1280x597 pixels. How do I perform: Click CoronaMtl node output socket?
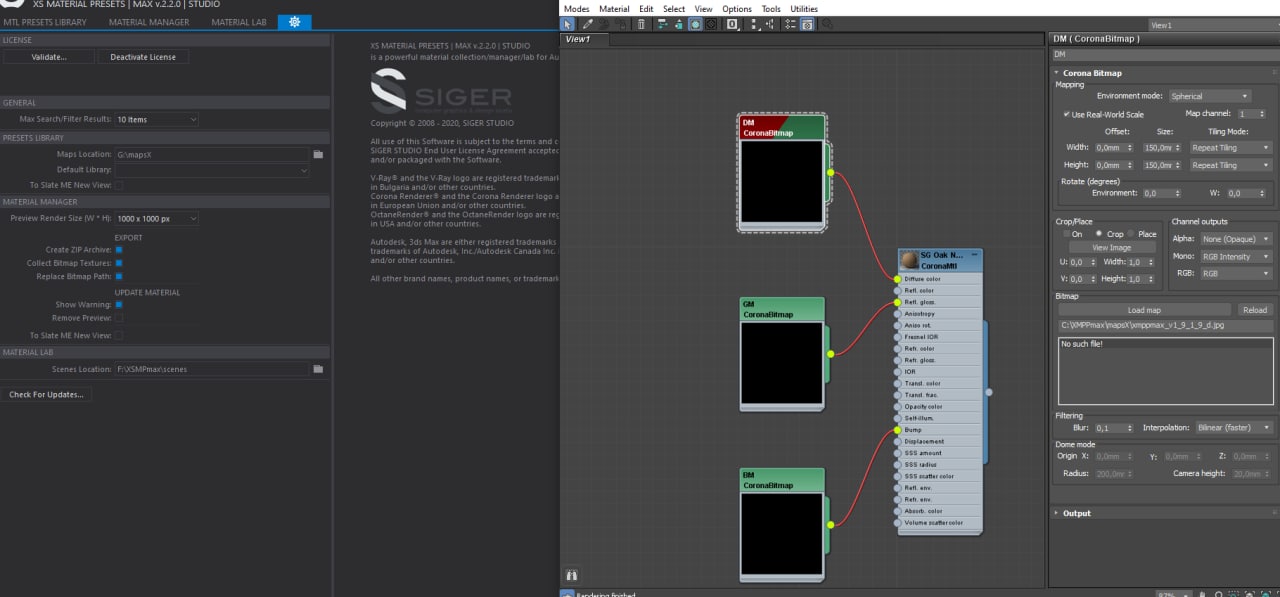(x=989, y=392)
